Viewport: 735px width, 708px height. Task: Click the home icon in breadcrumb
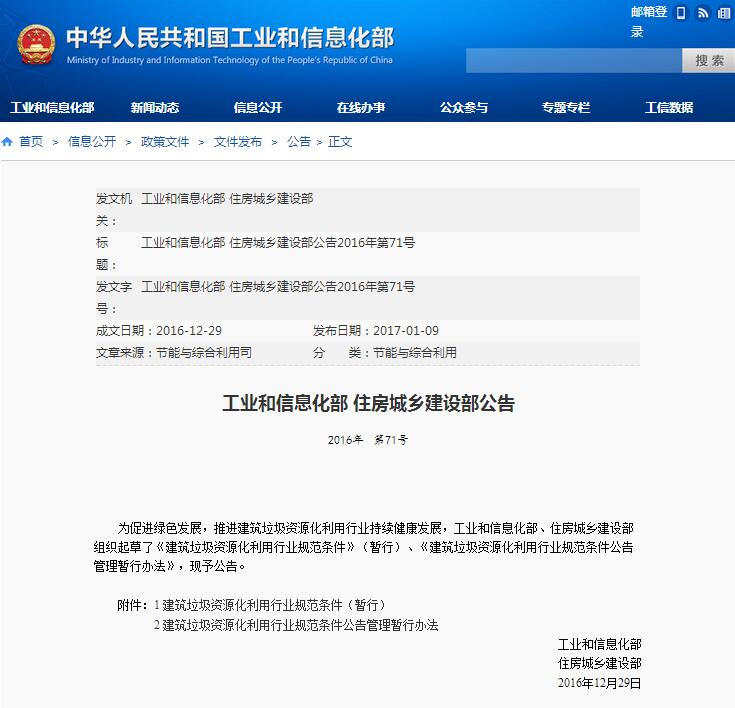click(x=7, y=141)
